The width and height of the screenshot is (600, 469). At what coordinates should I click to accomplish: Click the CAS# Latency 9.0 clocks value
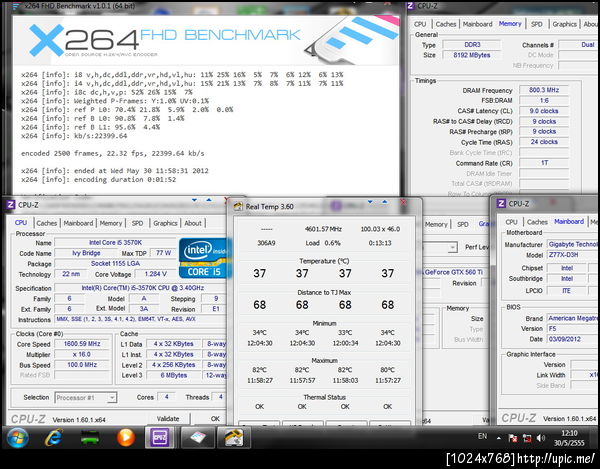(x=544, y=111)
